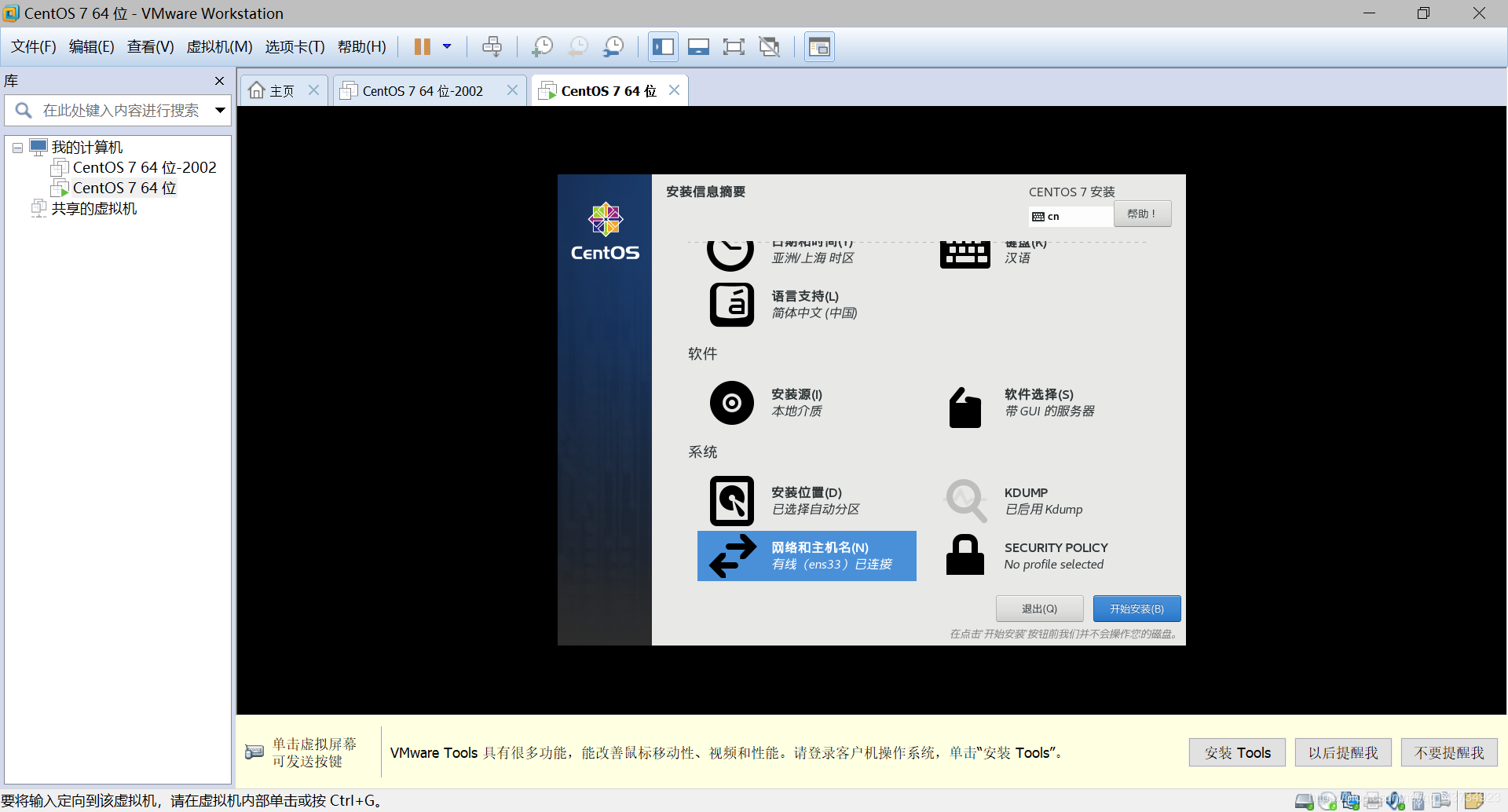The height and width of the screenshot is (812, 1508).
Task: Enter full screen mode
Action: 734,47
